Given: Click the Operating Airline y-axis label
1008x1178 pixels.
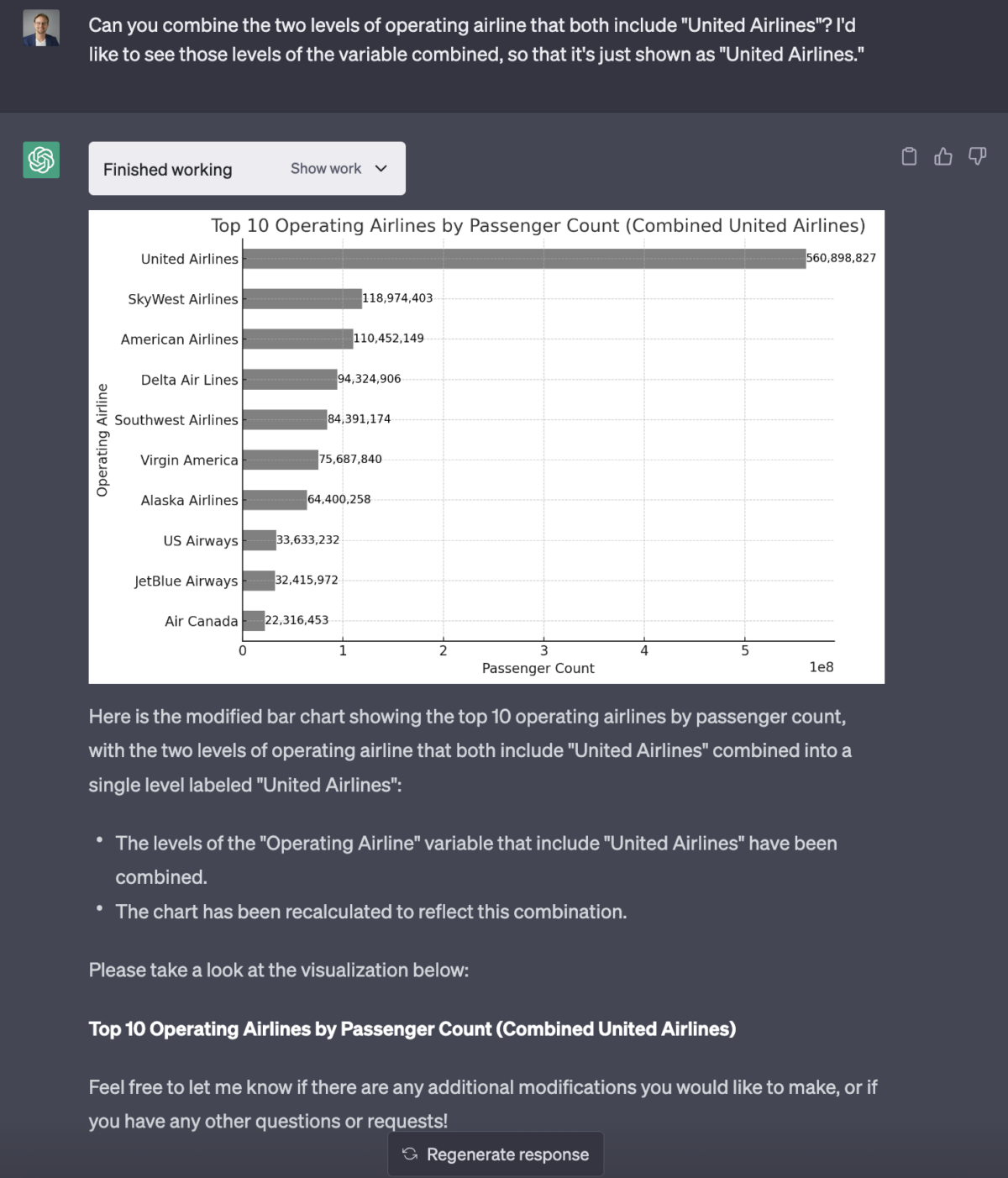Looking at the screenshot, I should click(x=102, y=440).
